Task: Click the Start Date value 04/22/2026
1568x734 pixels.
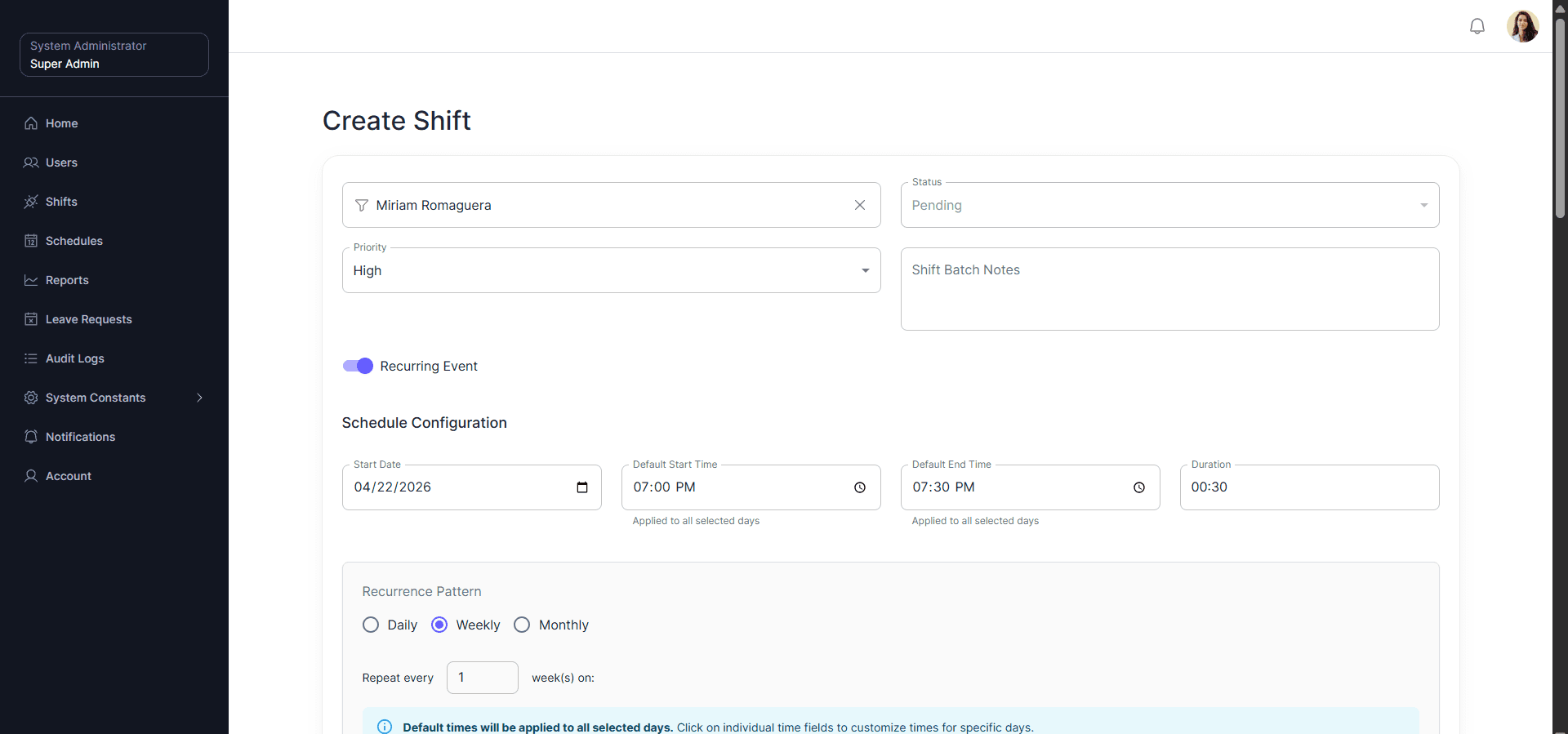Action: pyautogui.click(x=393, y=487)
